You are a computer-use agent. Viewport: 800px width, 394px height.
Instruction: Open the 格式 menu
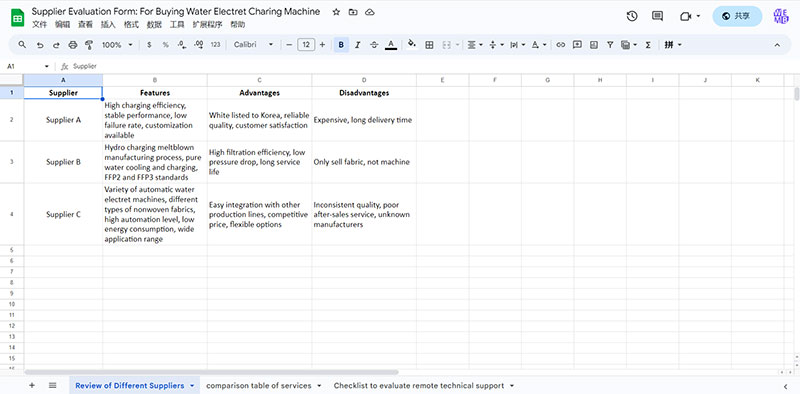(131, 24)
